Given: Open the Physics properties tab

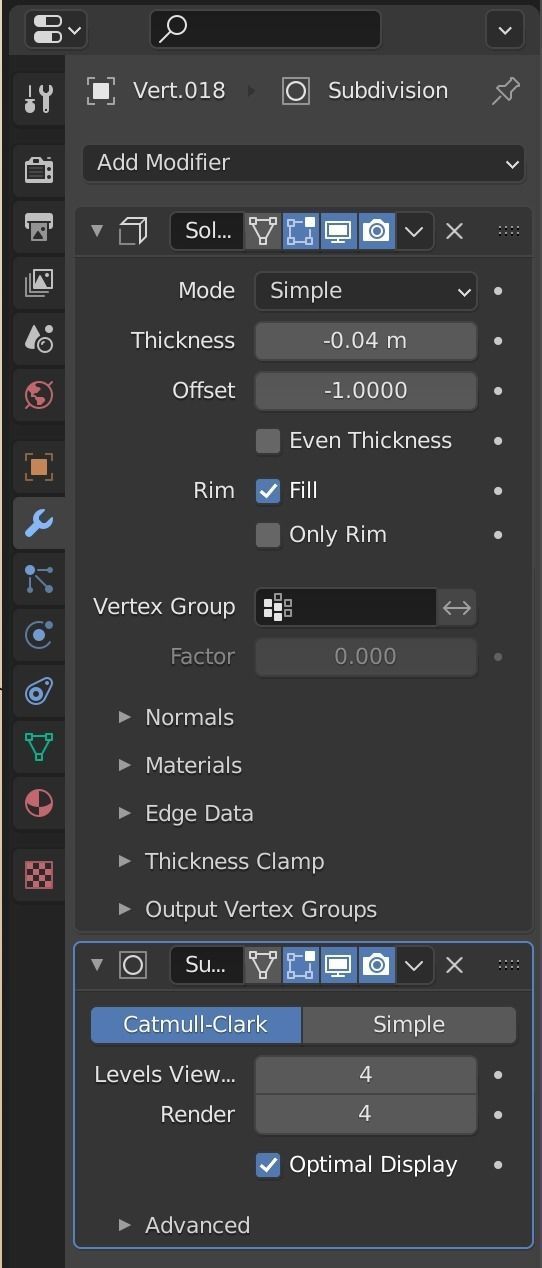Looking at the screenshot, I should point(38,635).
